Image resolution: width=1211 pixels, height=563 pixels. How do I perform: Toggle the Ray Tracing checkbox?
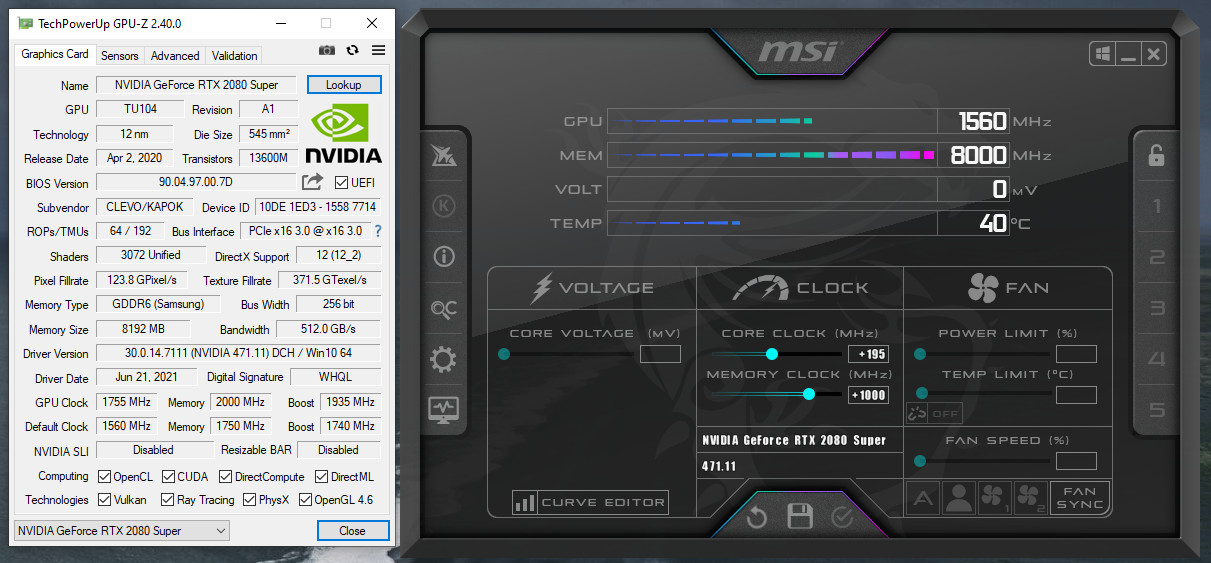point(168,500)
